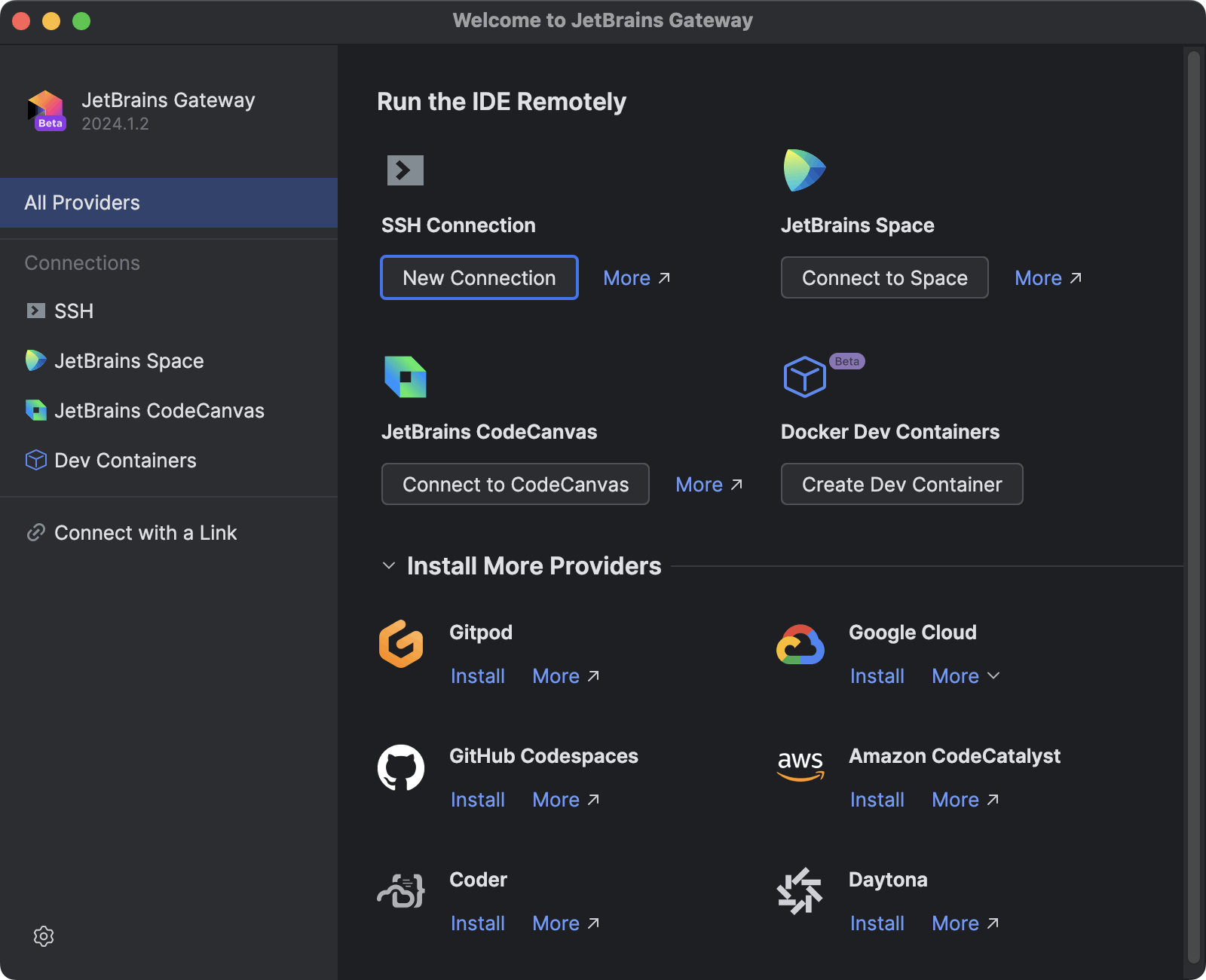This screenshot has width=1206, height=980.
Task: Click Connect to Space button
Action: pyautogui.click(x=885, y=277)
